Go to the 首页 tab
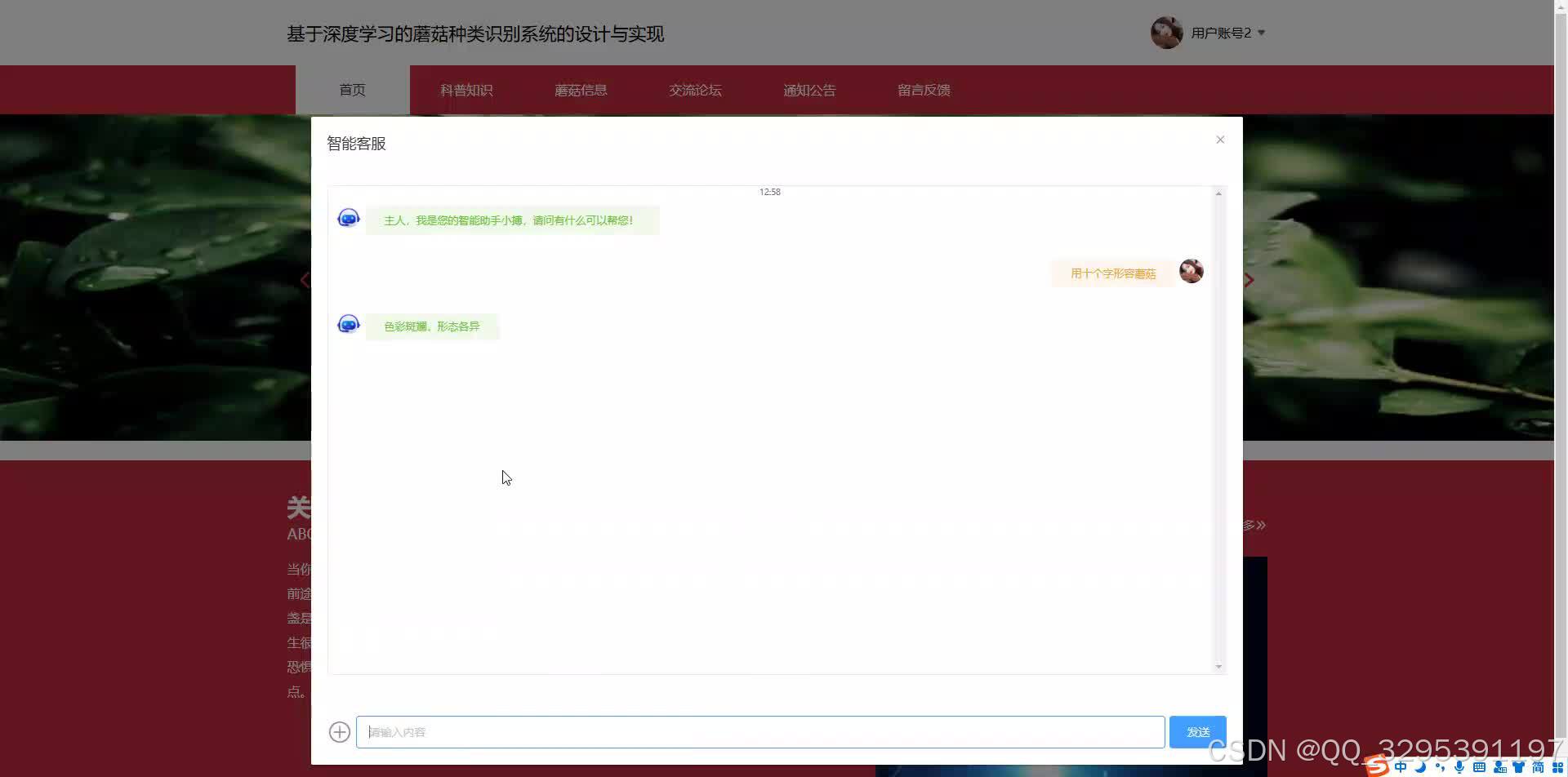 [352, 90]
